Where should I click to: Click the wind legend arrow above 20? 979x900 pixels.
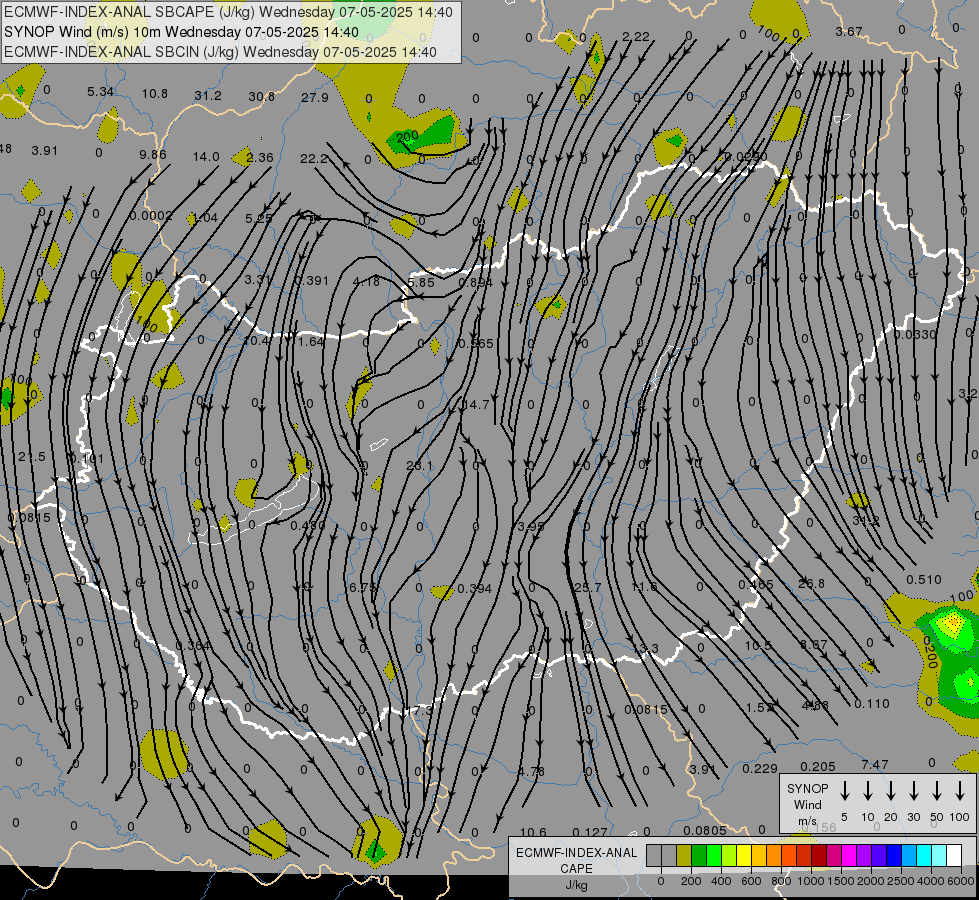(x=890, y=791)
